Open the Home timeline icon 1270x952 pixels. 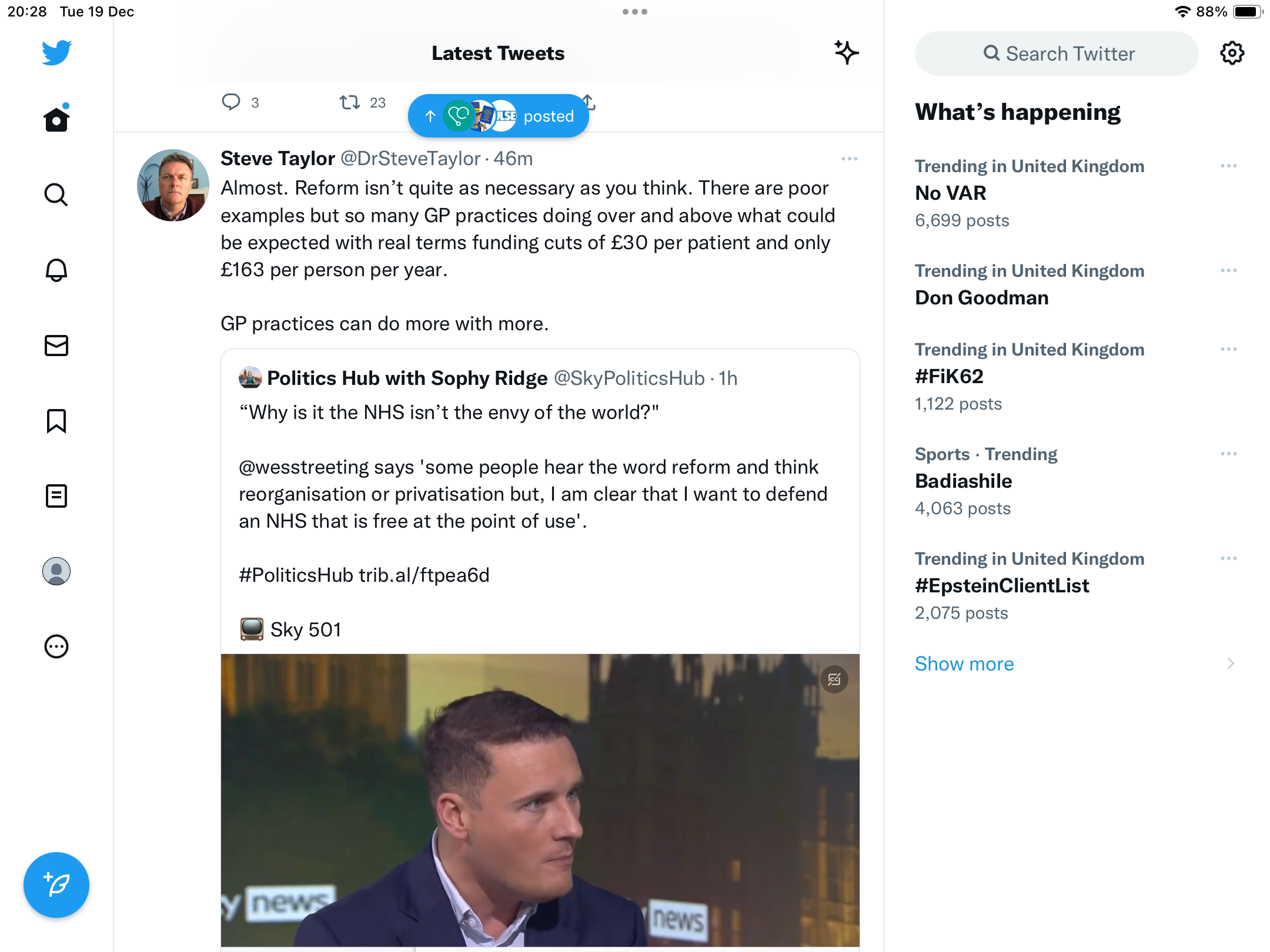56,118
